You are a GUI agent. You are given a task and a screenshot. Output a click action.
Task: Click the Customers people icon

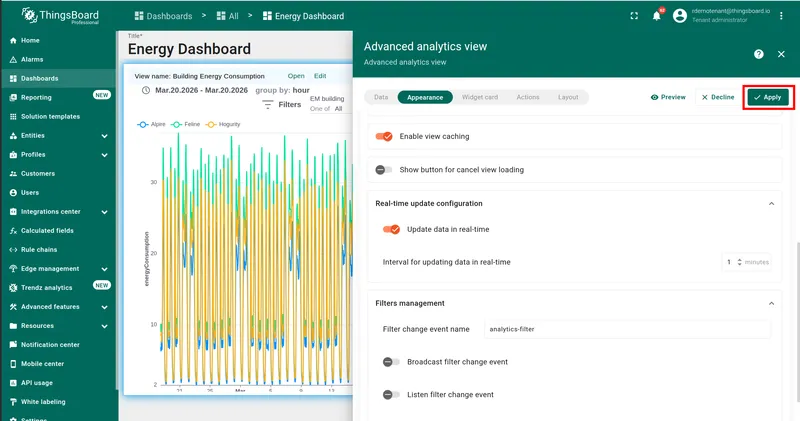point(13,174)
